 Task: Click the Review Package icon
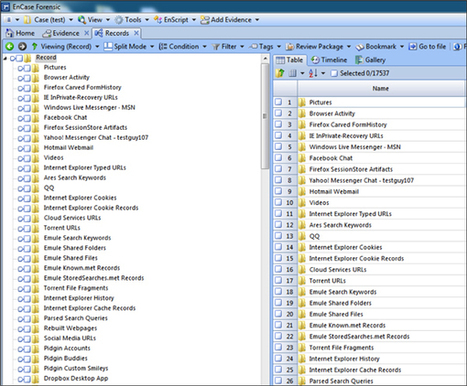(x=290, y=47)
